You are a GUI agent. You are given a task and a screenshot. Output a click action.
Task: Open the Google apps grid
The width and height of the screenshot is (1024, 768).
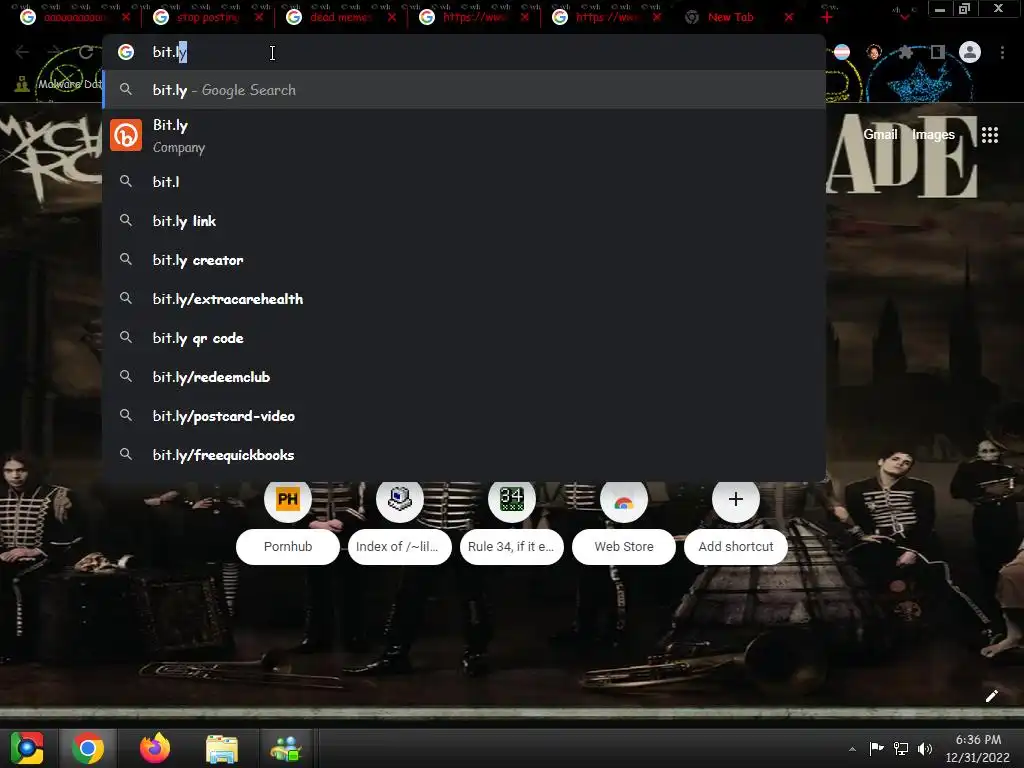pyautogui.click(x=990, y=135)
